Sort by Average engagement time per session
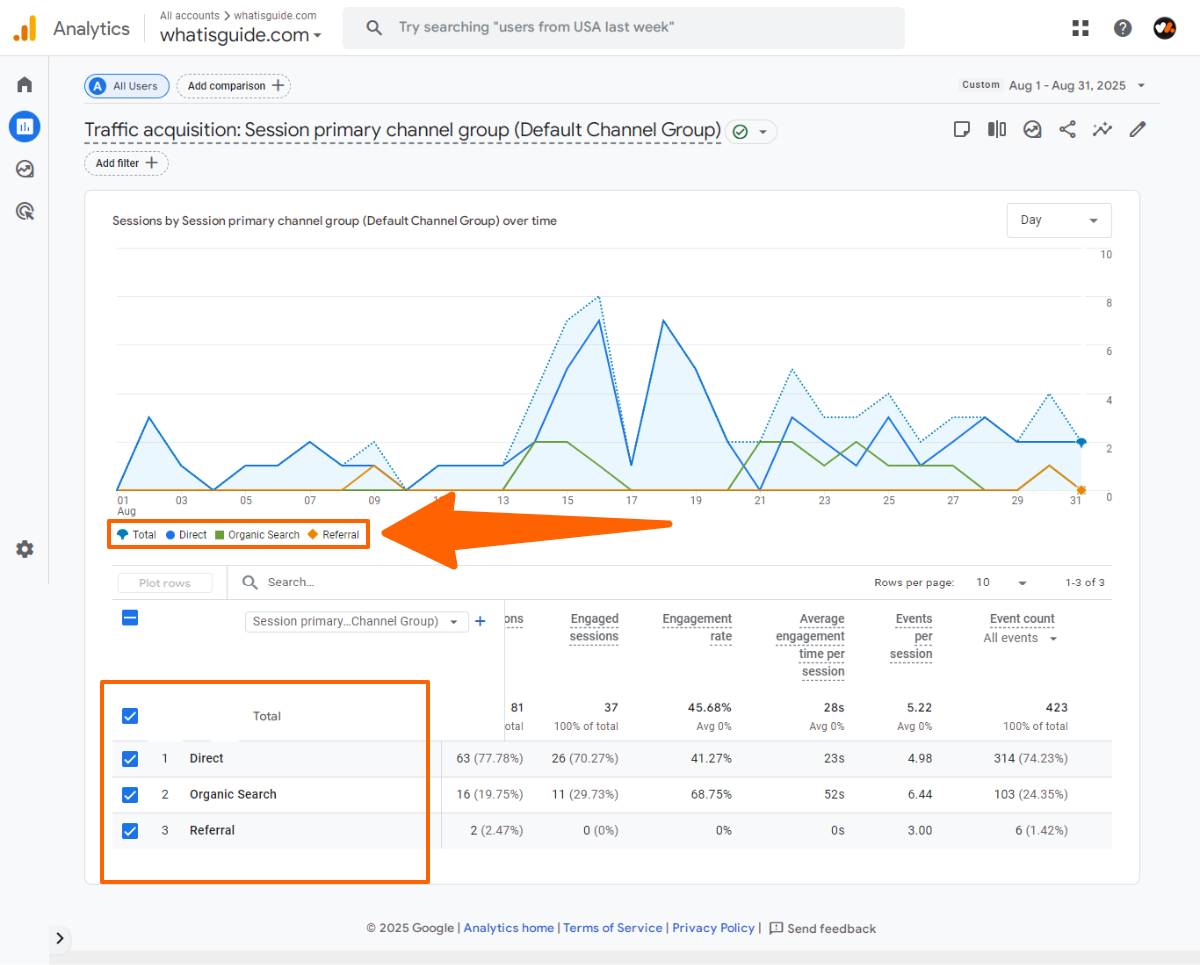The height and width of the screenshot is (965, 1200). coord(810,645)
